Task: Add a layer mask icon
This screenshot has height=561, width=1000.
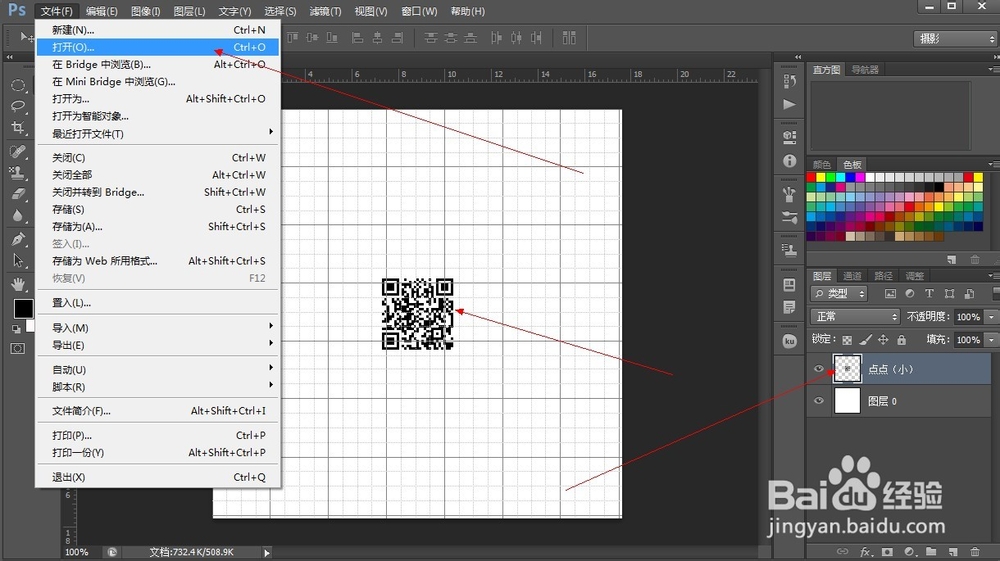Action: 887,551
